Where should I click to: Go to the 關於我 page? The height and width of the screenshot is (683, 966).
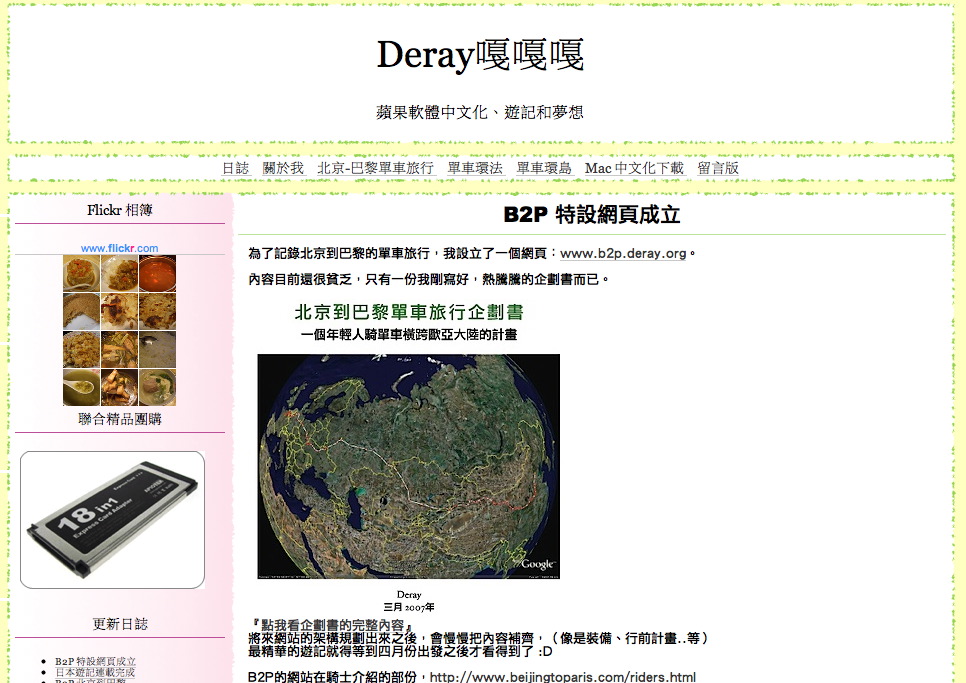[283, 168]
